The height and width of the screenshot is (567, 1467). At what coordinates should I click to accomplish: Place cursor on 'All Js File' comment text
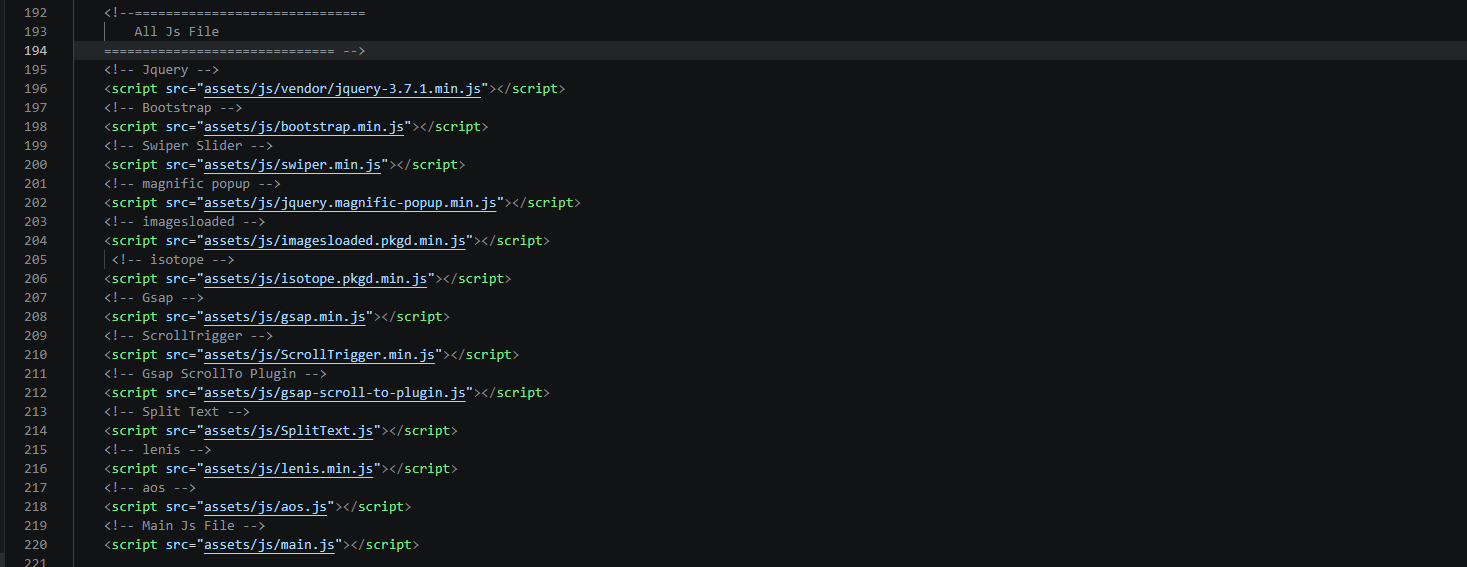(x=177, y=31)
